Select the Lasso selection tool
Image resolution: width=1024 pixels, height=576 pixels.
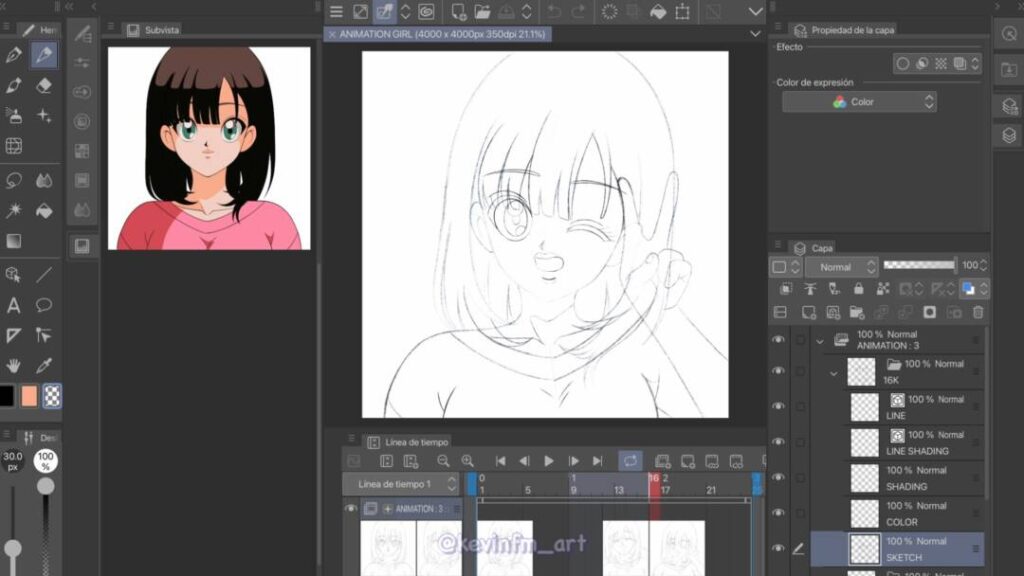(14, 180)
